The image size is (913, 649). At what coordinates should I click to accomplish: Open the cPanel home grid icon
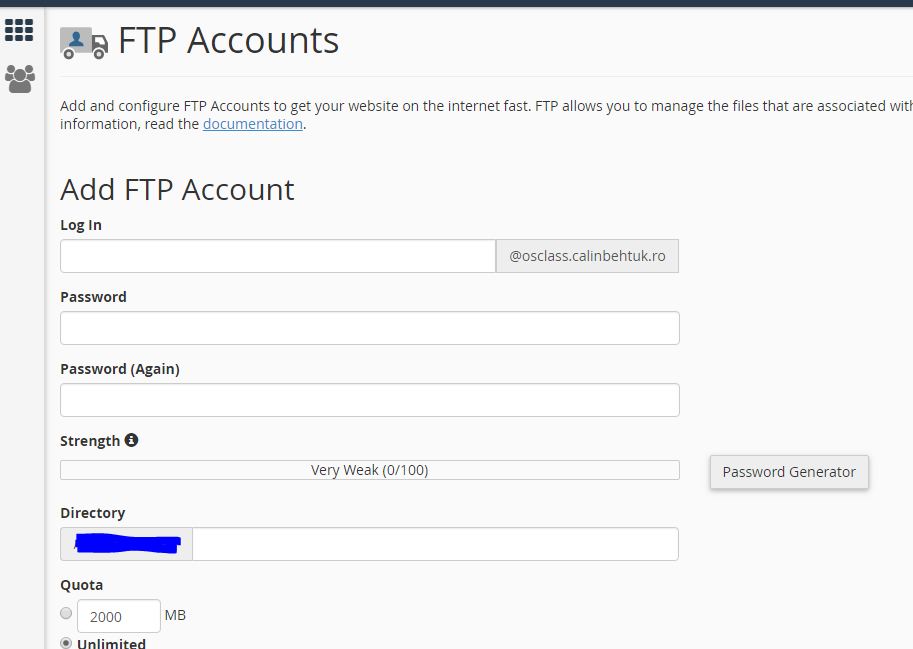[x=19, y=30]
